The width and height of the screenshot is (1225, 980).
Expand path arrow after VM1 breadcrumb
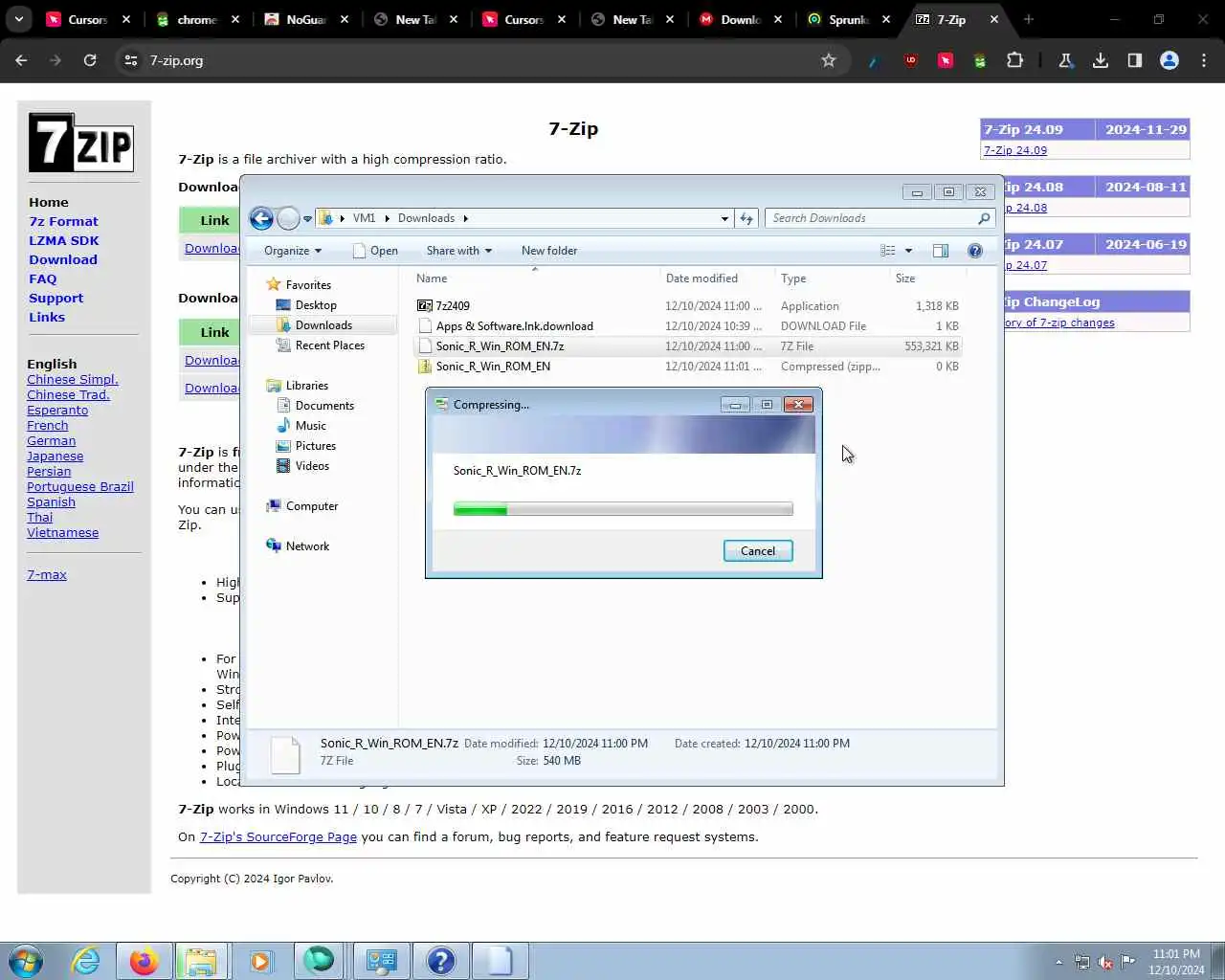[388, 218]
